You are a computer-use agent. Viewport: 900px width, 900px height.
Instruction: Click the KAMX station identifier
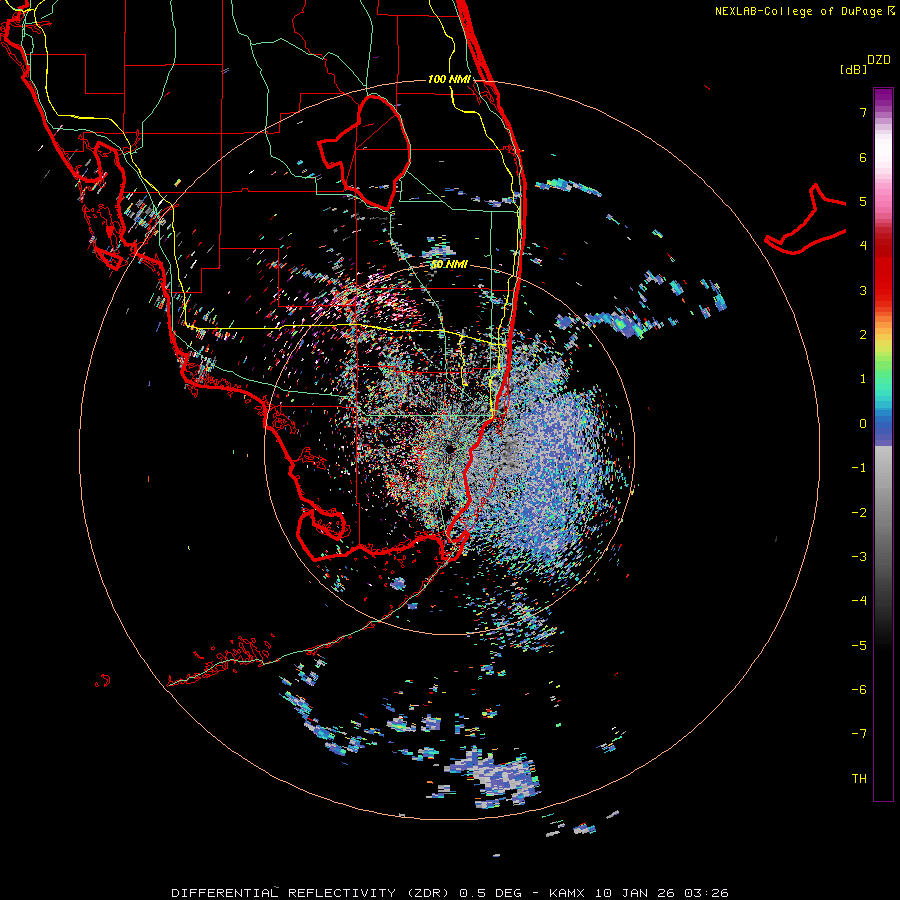point(567,893)
